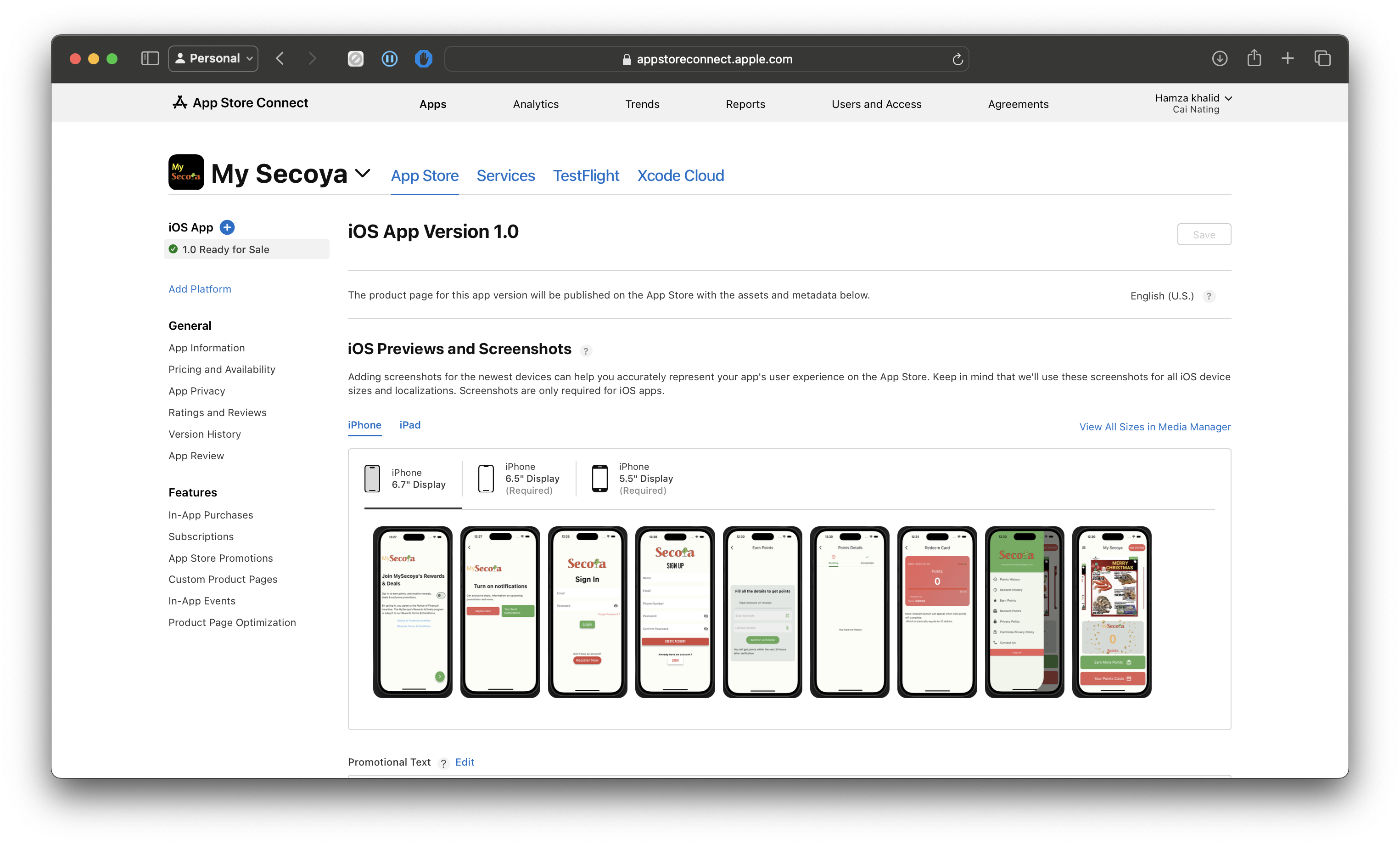Click the blue hand ad-block extension icon
This screenshot has height=846, width=1400.
pos(423,59)
